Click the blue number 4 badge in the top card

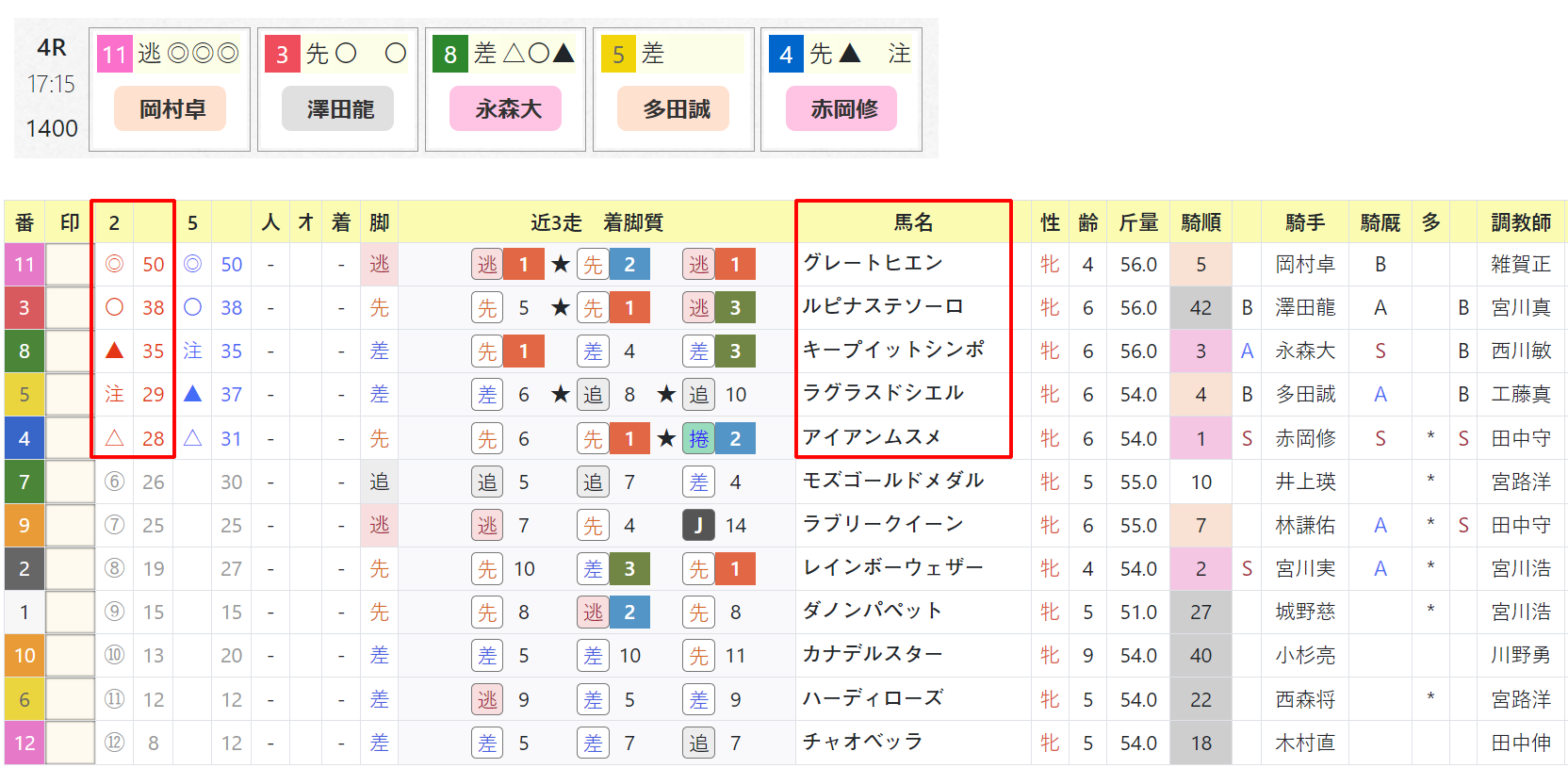coord(786,55)
